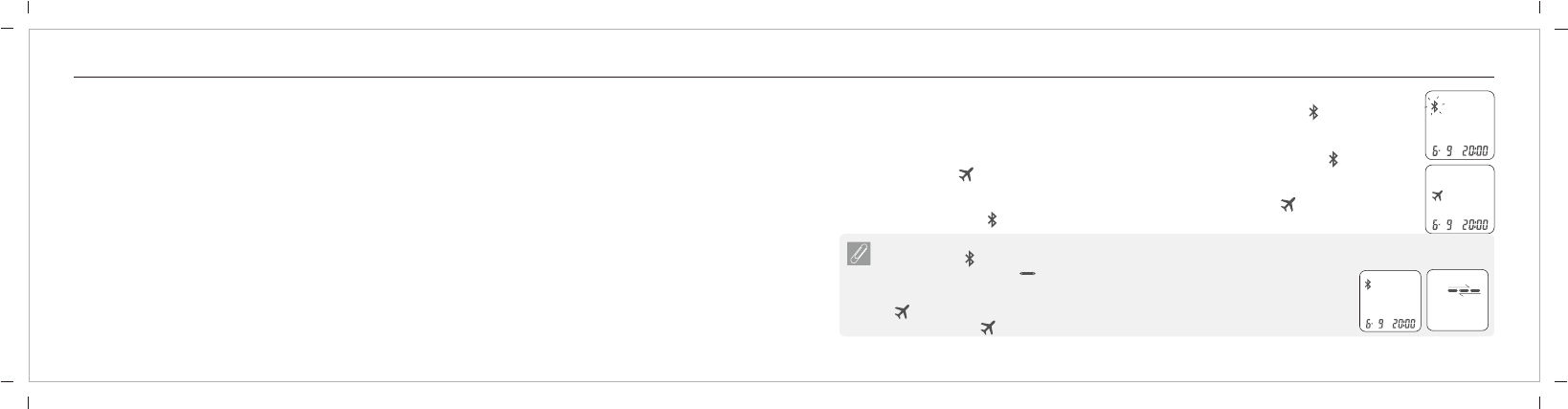Click the data transfer display thumbnail's blank area
The image size is (1568, 409).
[1457, 313]
